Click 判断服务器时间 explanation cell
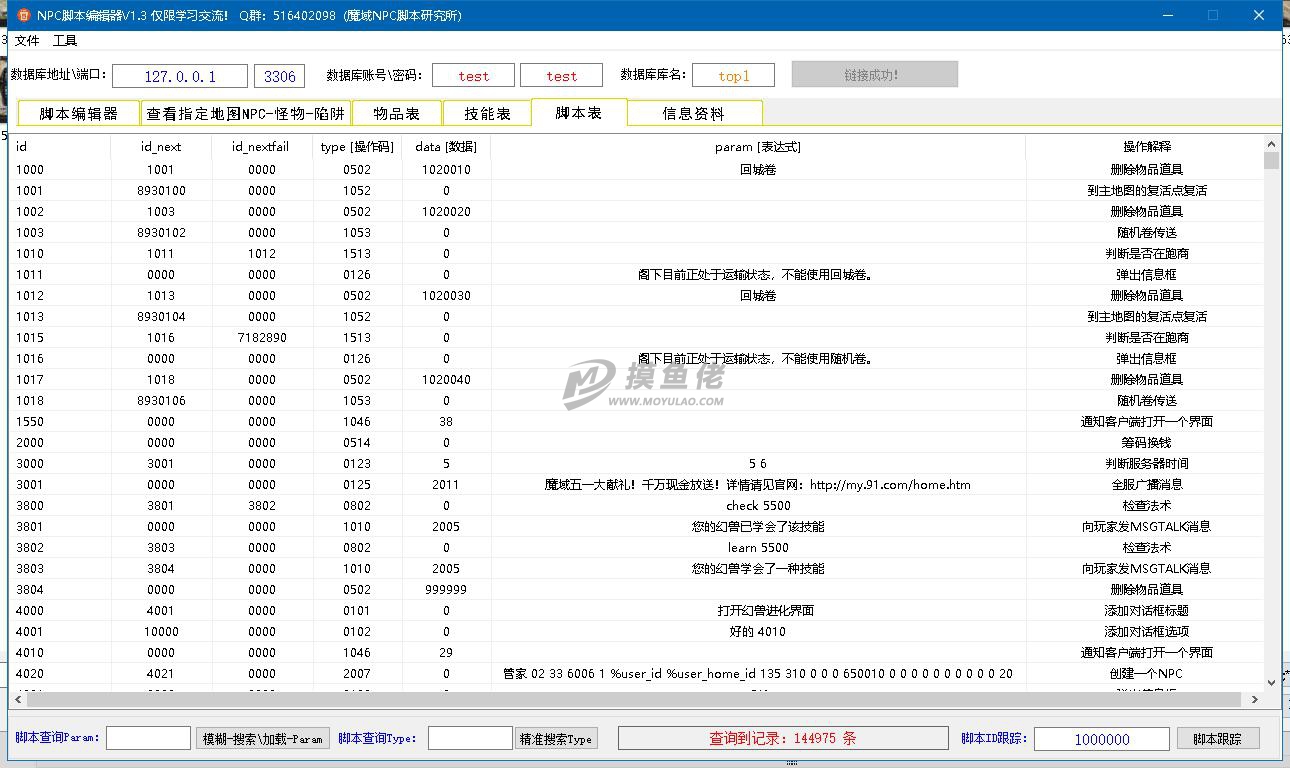The height and width of the screenshot is (768, 1290). pos(1146,464)
